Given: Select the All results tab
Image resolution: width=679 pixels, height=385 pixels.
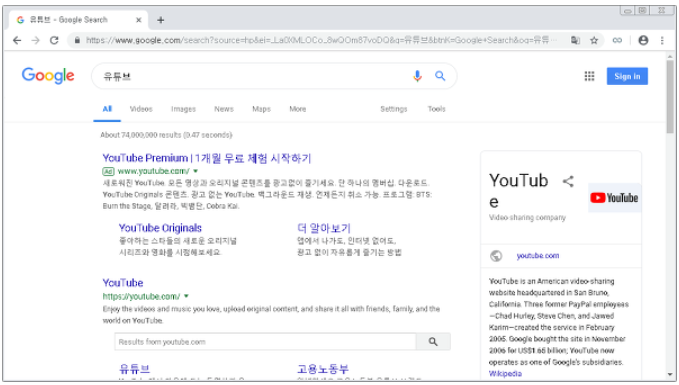Looking at the screenshot, I should [107, 109].
